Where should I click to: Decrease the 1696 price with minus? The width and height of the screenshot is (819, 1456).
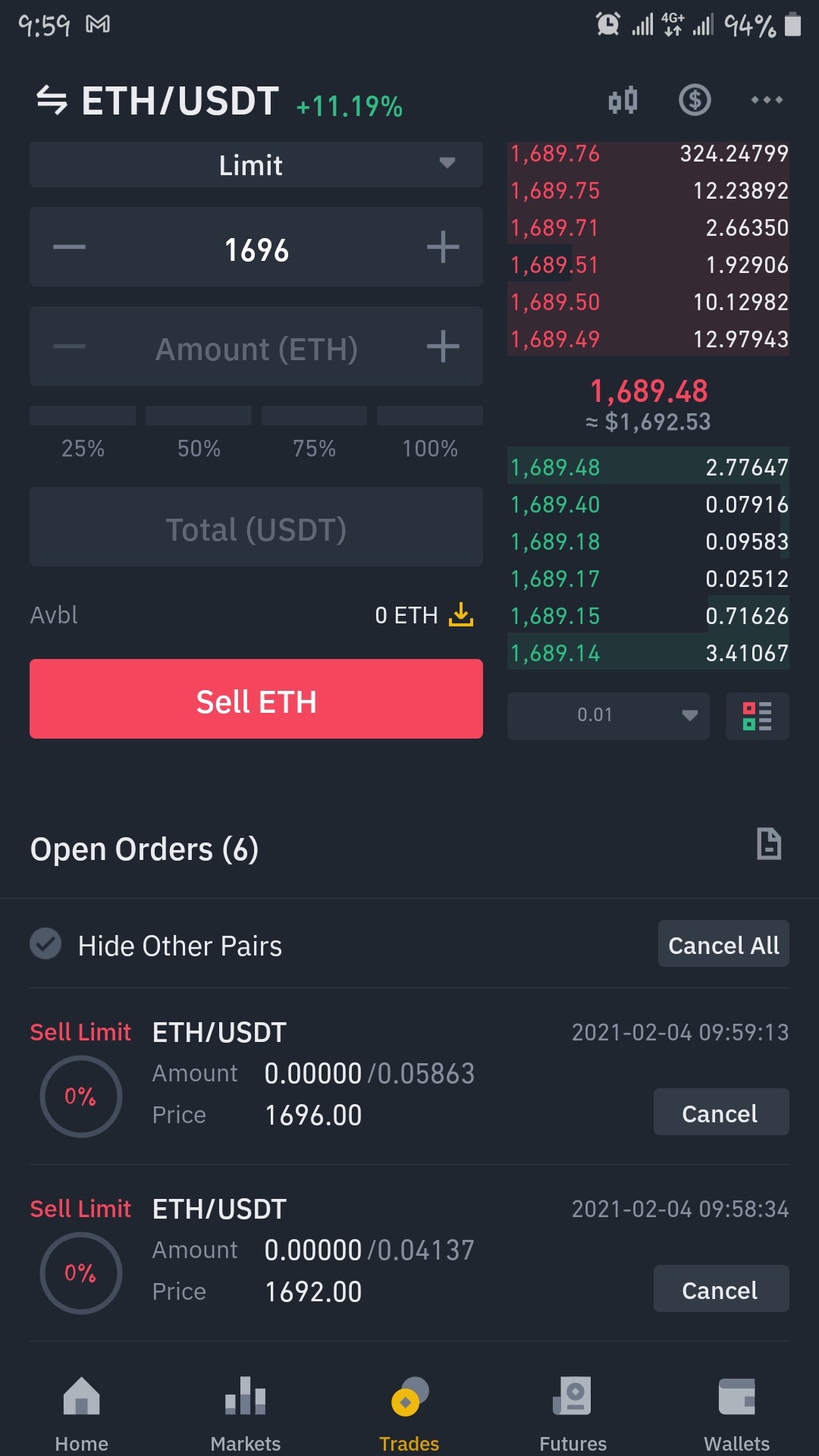(x=69, y=247)
